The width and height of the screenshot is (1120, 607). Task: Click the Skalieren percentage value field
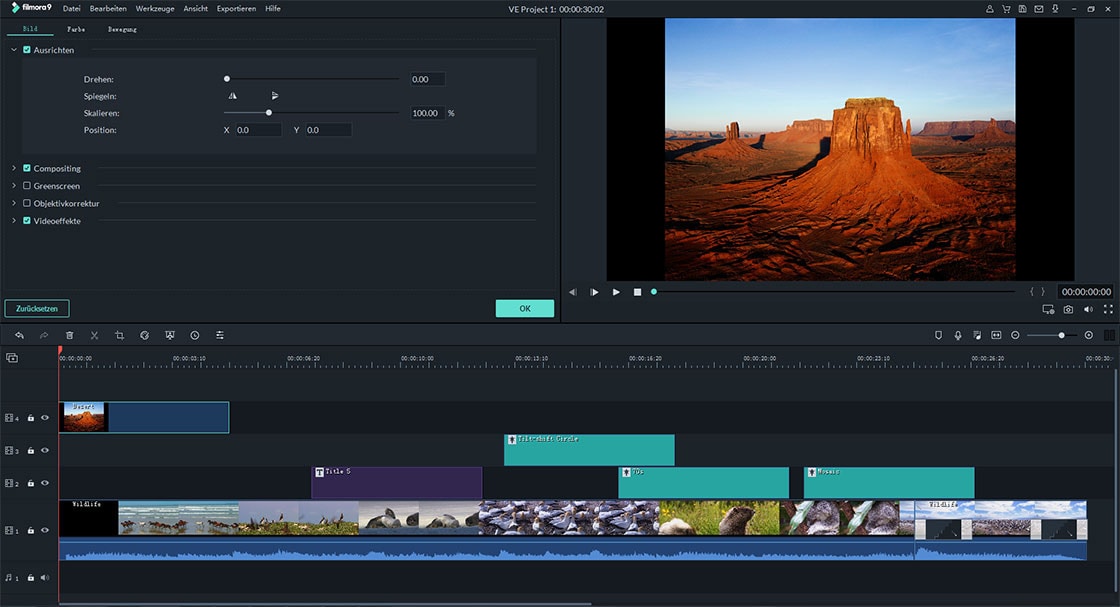tap(427, 113)
